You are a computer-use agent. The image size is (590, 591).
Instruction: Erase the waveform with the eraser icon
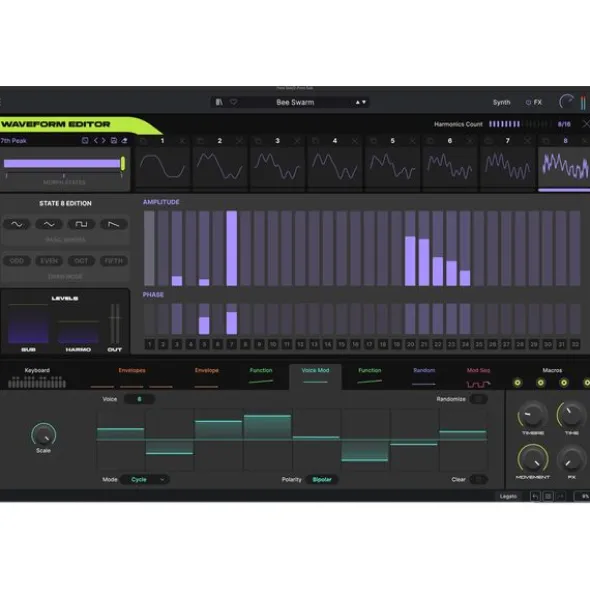[x=124, y=141]
